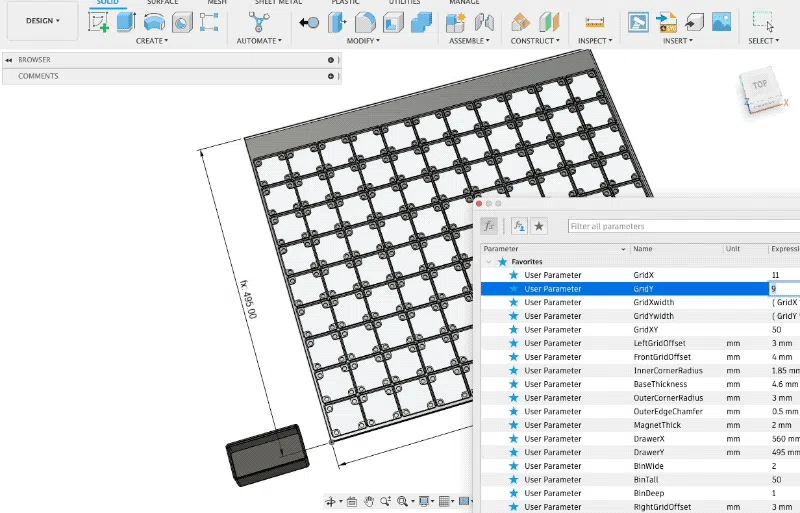Open the Modify dropdown menu
Image resolution: width=800 pixels, height=513 pixels.
tap(364, 41)
